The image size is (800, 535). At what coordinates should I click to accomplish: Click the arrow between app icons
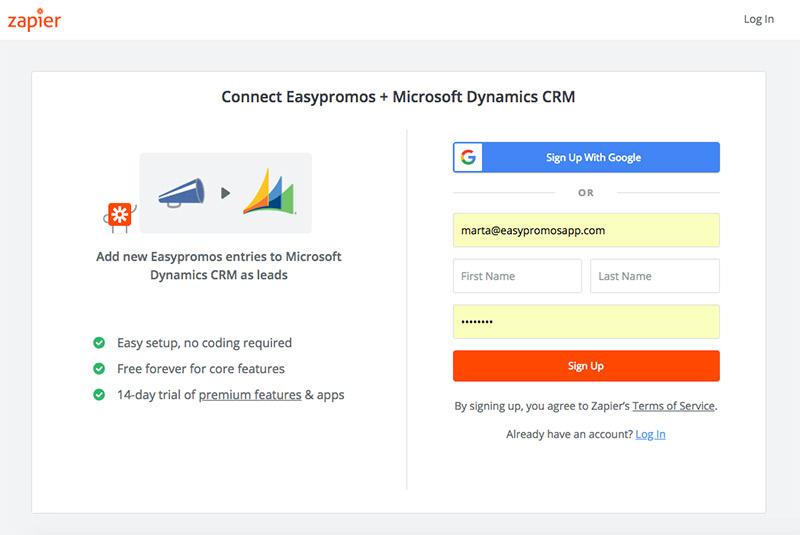point(226,193)
